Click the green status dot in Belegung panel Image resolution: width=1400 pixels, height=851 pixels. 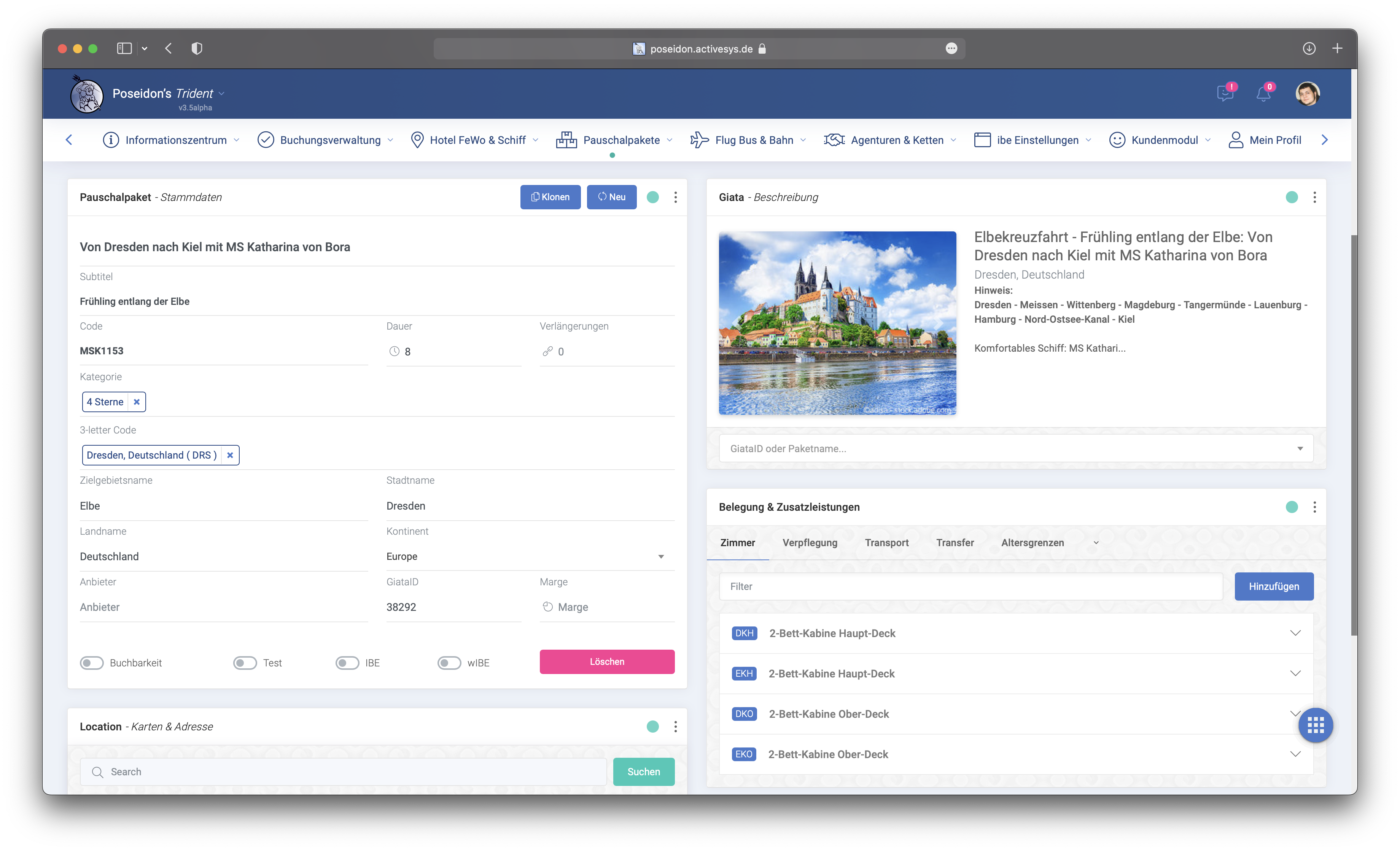(1292, 507)
